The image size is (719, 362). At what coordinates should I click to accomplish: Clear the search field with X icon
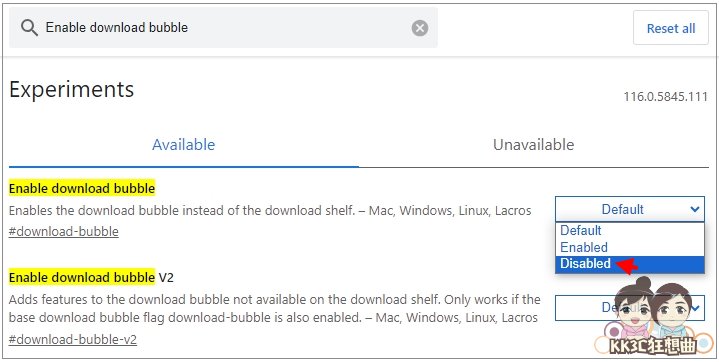[420, 28]
